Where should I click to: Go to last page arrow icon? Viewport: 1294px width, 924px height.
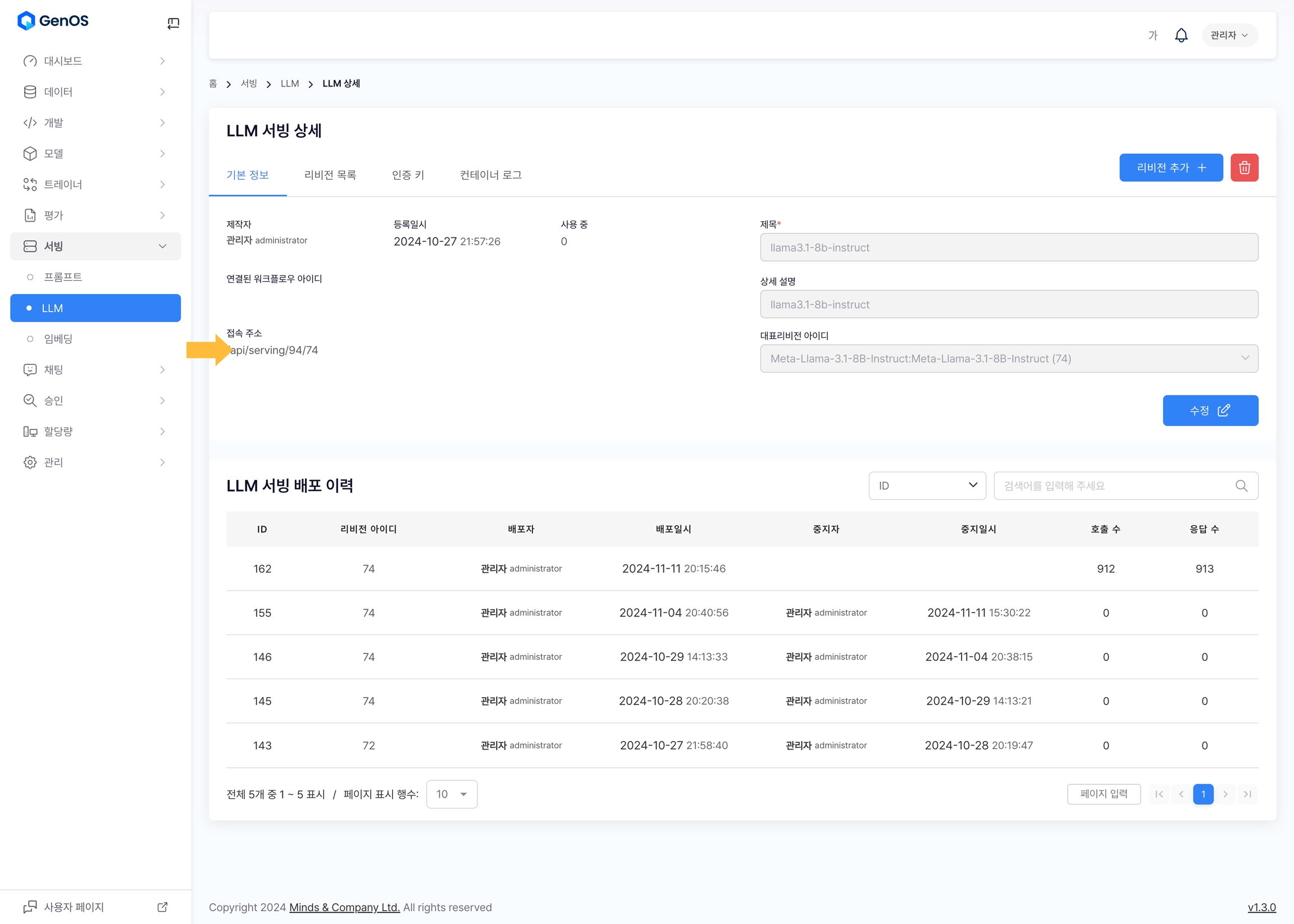1247,794
